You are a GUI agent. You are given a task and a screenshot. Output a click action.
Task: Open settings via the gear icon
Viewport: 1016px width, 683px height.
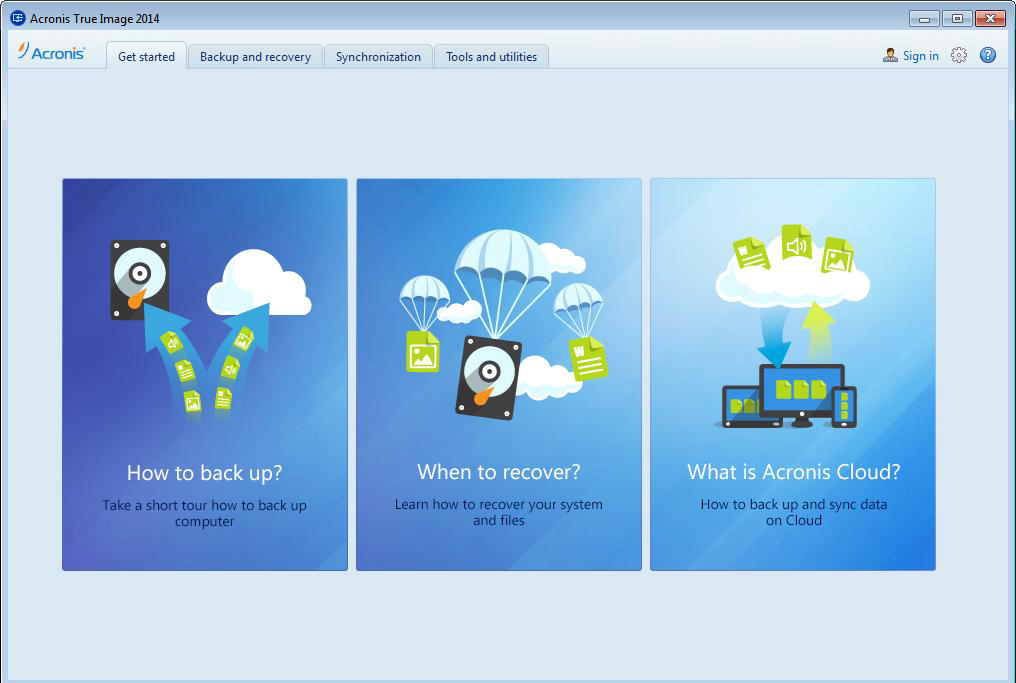[958, 56]
